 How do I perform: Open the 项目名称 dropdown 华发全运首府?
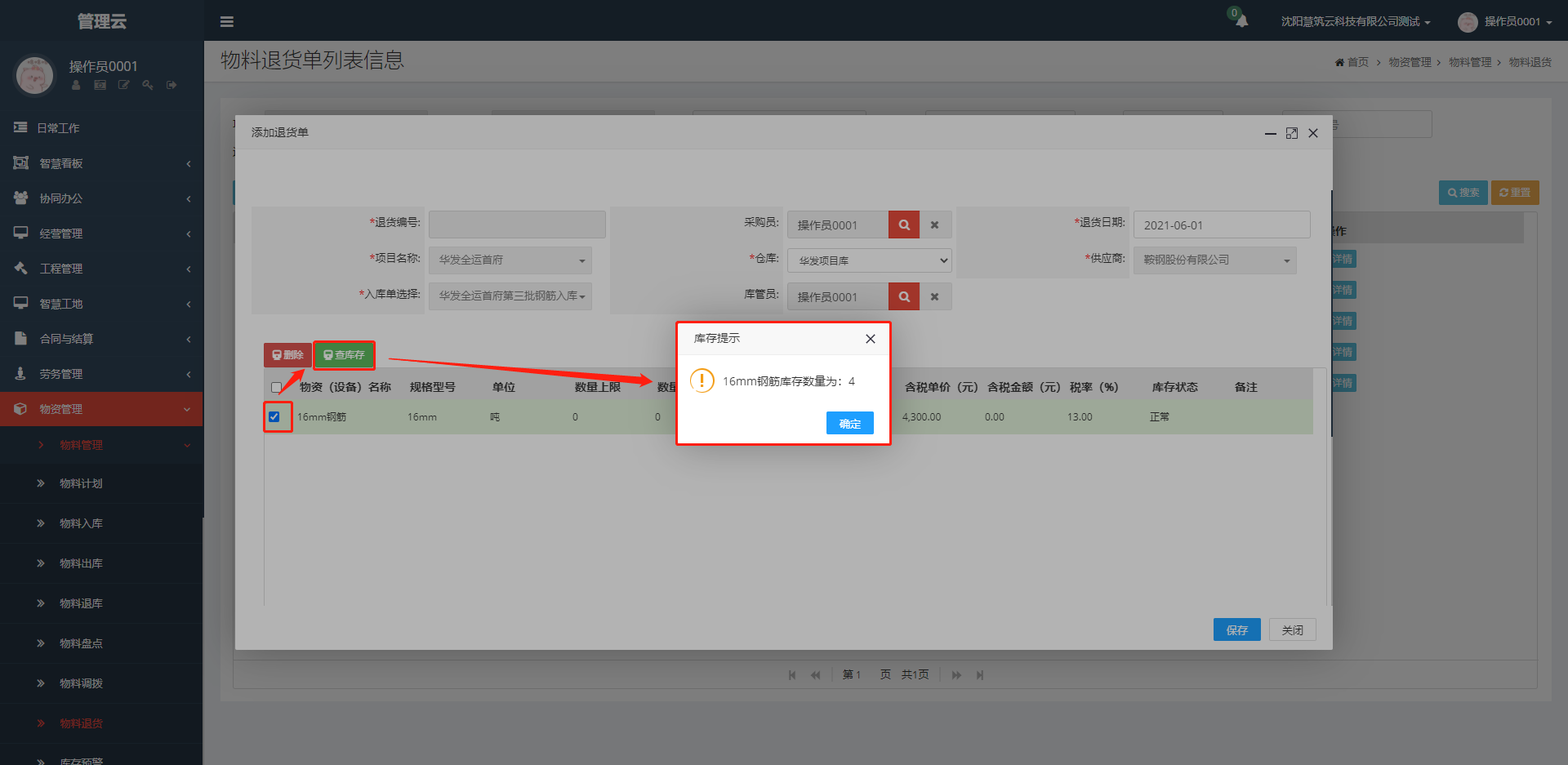tap(510, 260)
